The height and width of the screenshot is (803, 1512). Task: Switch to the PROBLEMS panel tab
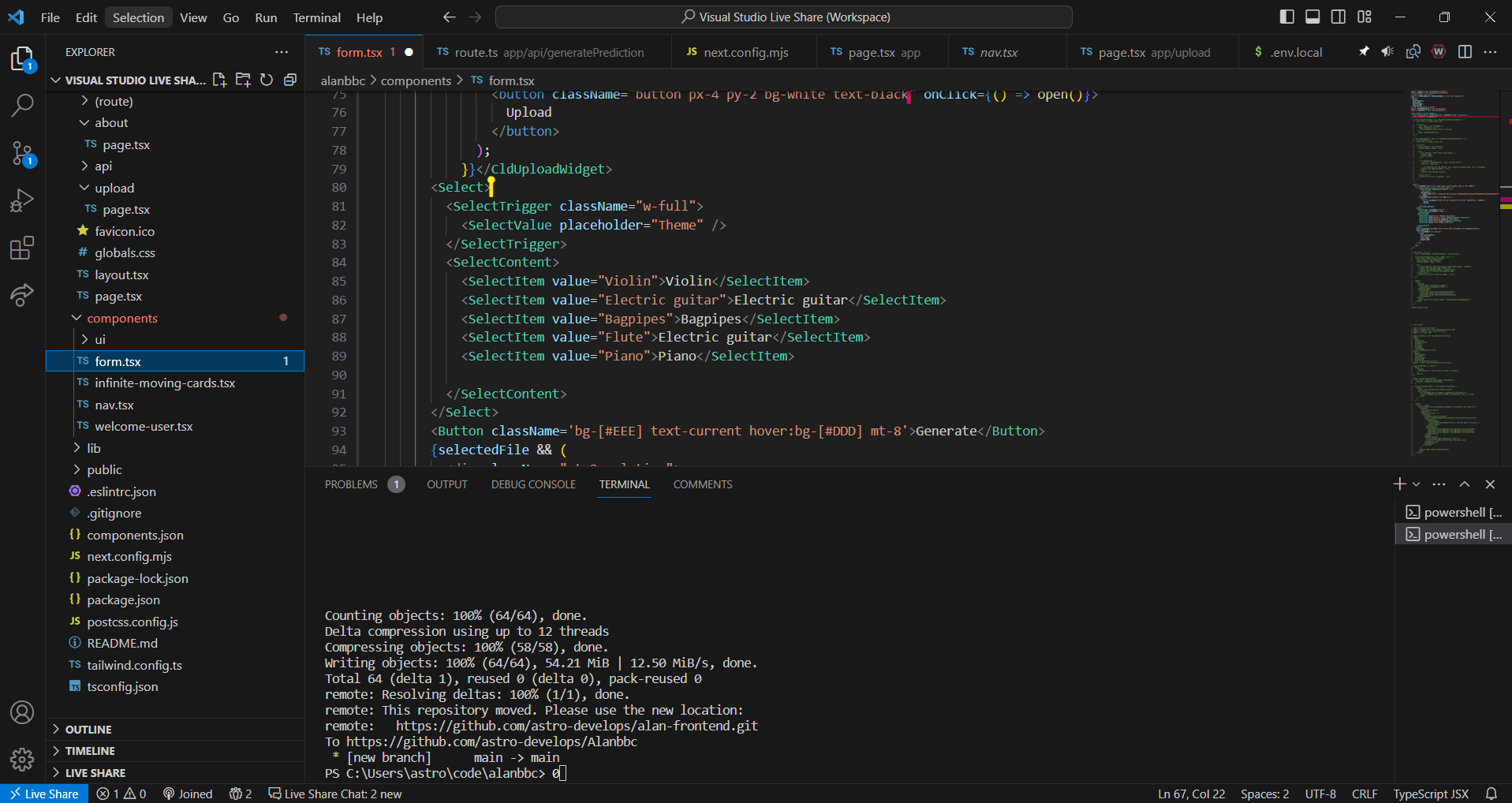pyautogui.click(x=351, y=484)
